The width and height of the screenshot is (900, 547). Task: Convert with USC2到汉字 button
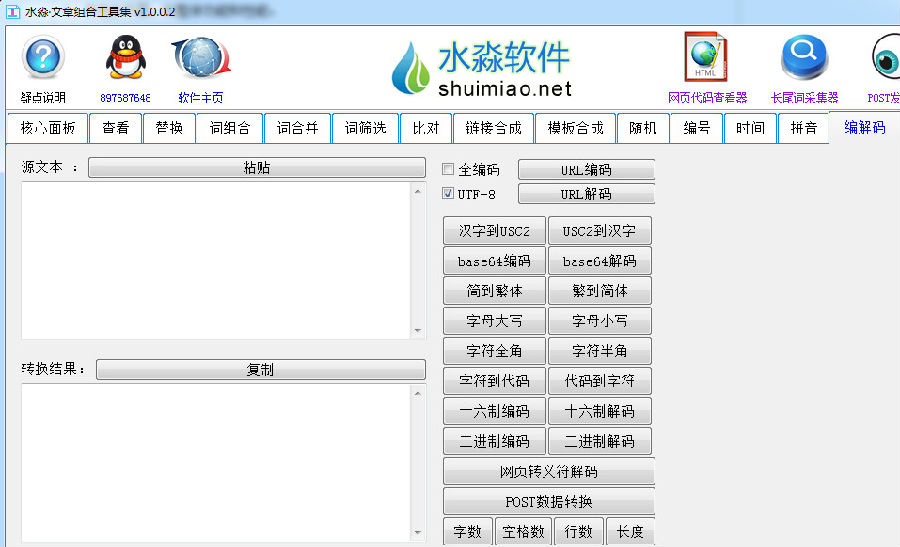coord(600,231)
